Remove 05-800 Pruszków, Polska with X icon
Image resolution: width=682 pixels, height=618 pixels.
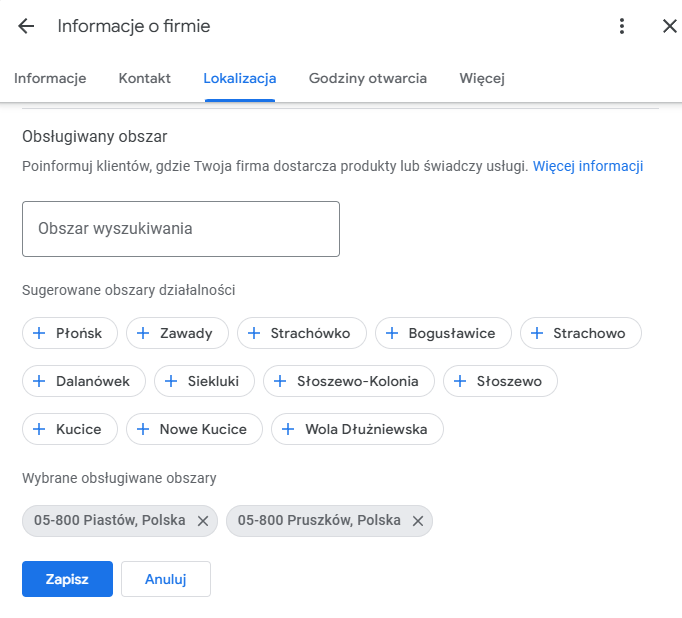click(x=418, y=521)
